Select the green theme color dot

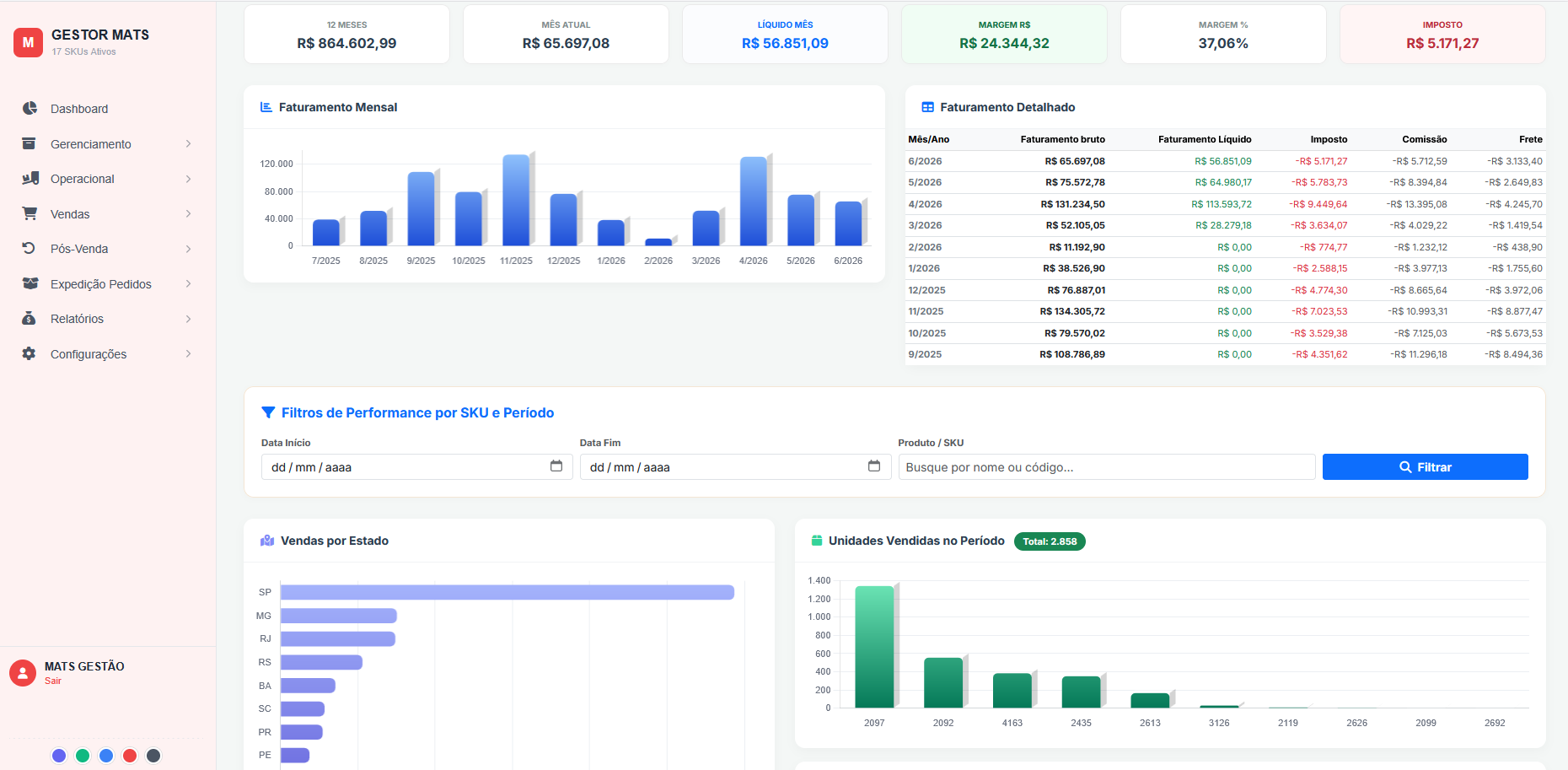tap(83, 756)
